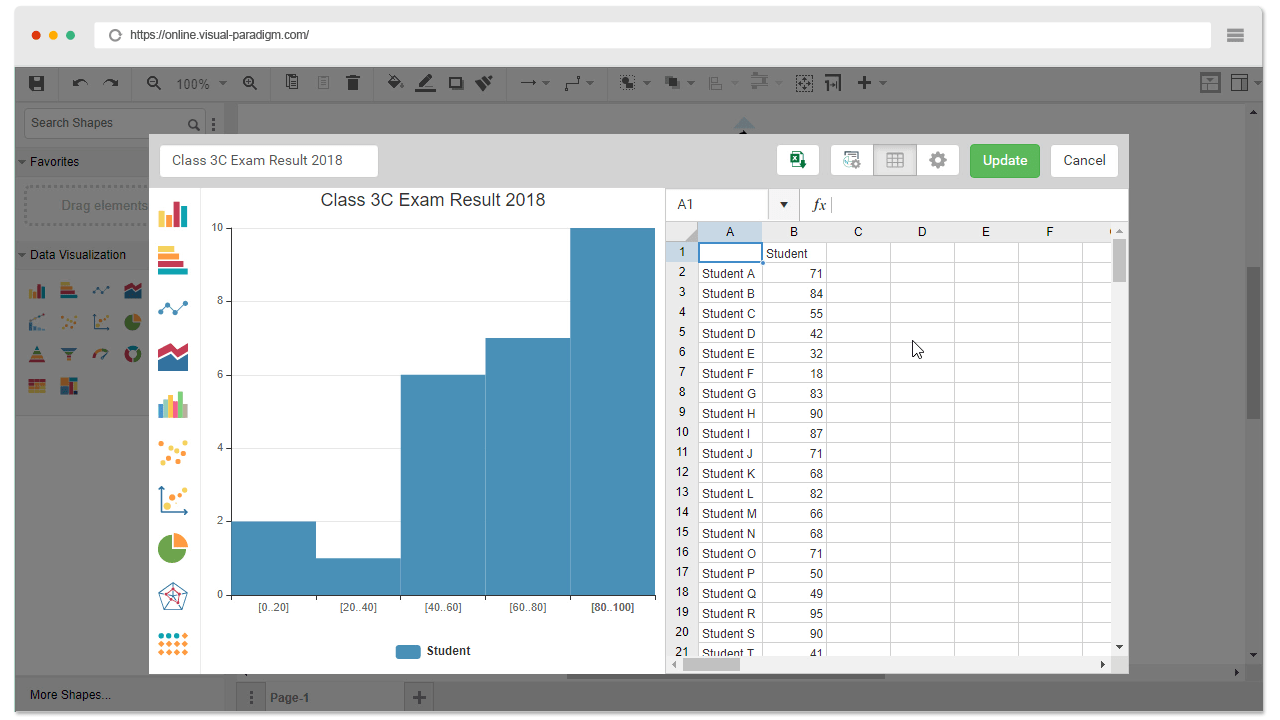Viewport: 1280px width, 720px height.
Task: Pick the scatter plot chart type
Action: coord(173,452)
